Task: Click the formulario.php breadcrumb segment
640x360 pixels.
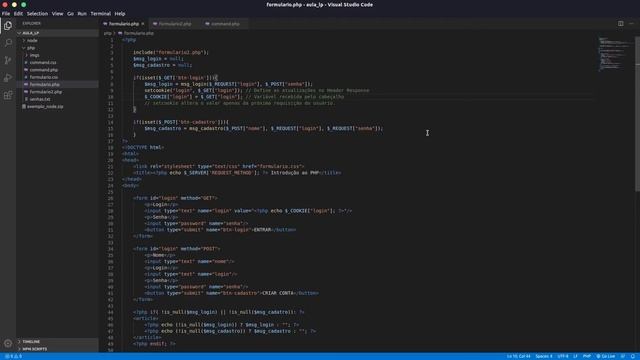Action: pos(139,33)
